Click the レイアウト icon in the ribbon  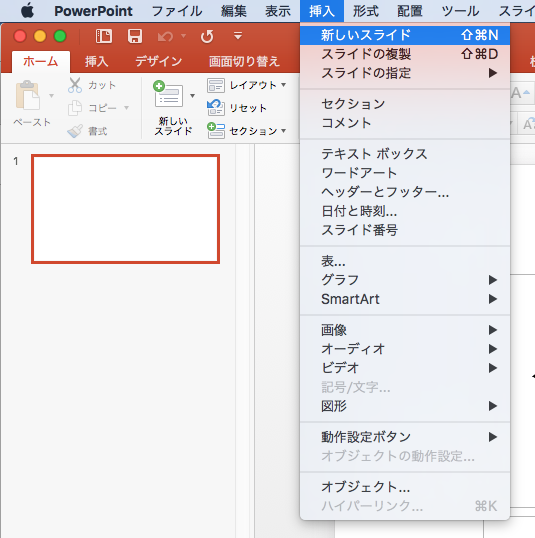tap(216, 85)
